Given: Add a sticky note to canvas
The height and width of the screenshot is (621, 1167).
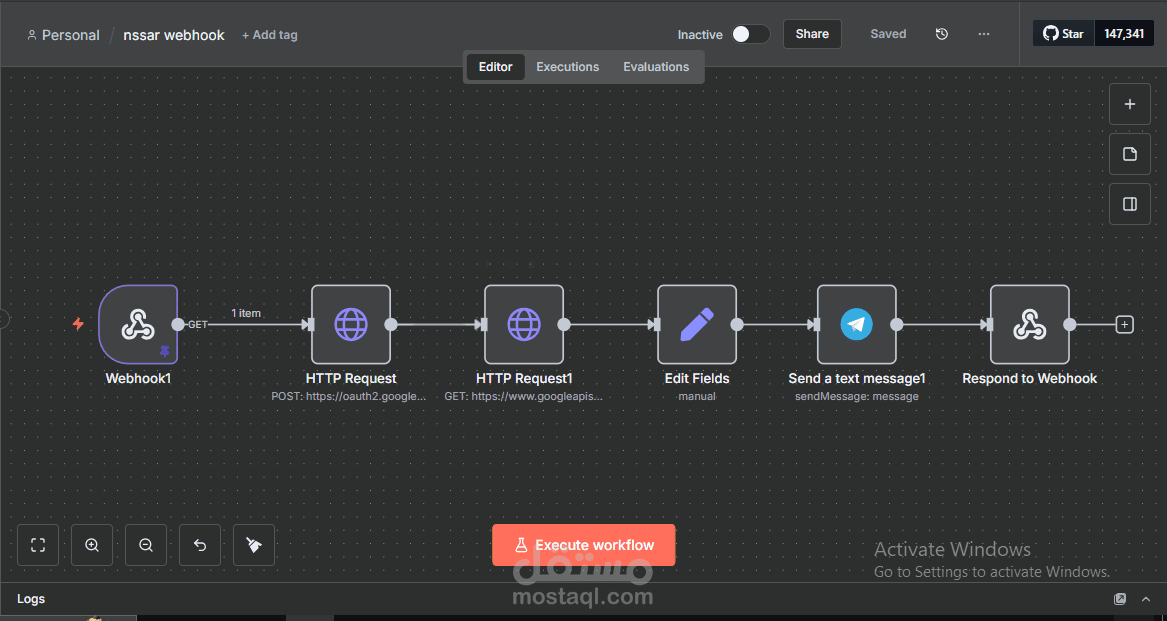Looking at the screenshot, I should pos(1130,154).
